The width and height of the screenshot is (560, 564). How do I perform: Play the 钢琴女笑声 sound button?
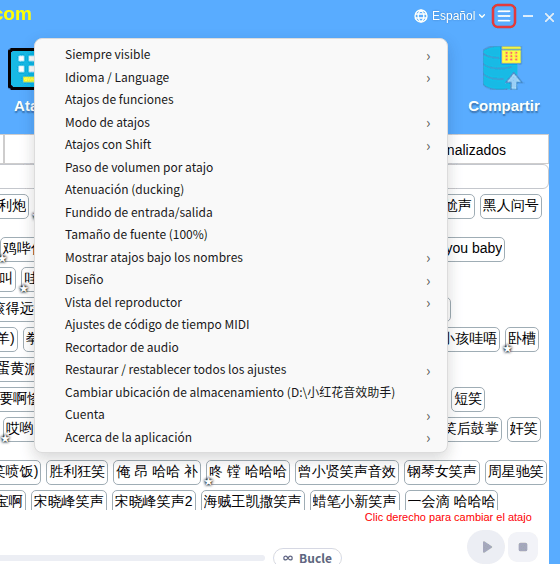[442, 472]
